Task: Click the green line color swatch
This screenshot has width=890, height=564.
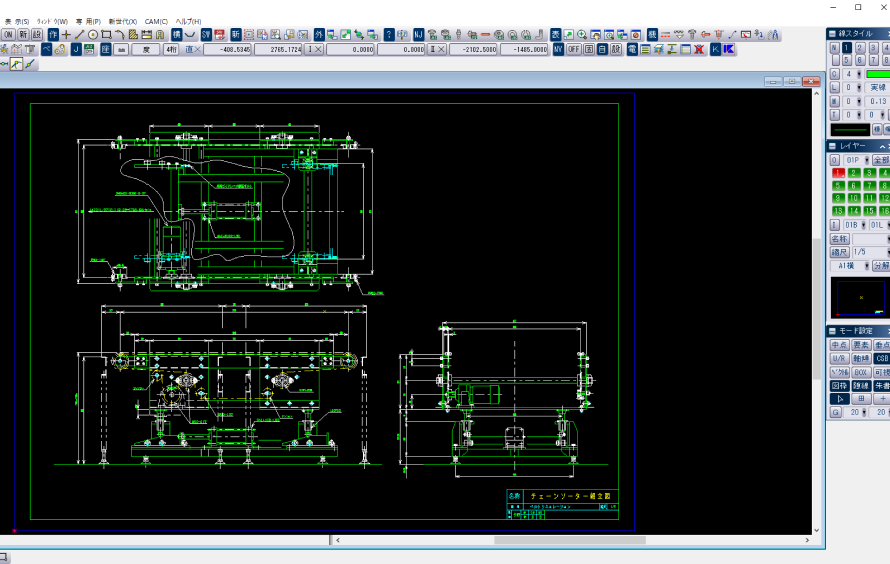Action: click(x=877, y=74)
